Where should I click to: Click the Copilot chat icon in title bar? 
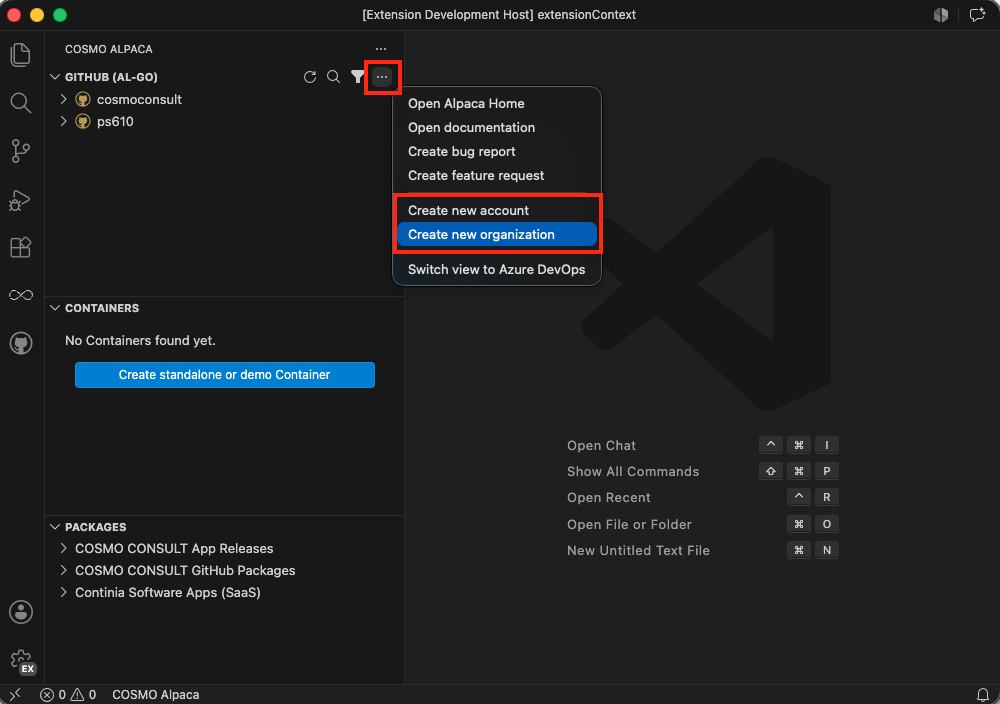977,15
